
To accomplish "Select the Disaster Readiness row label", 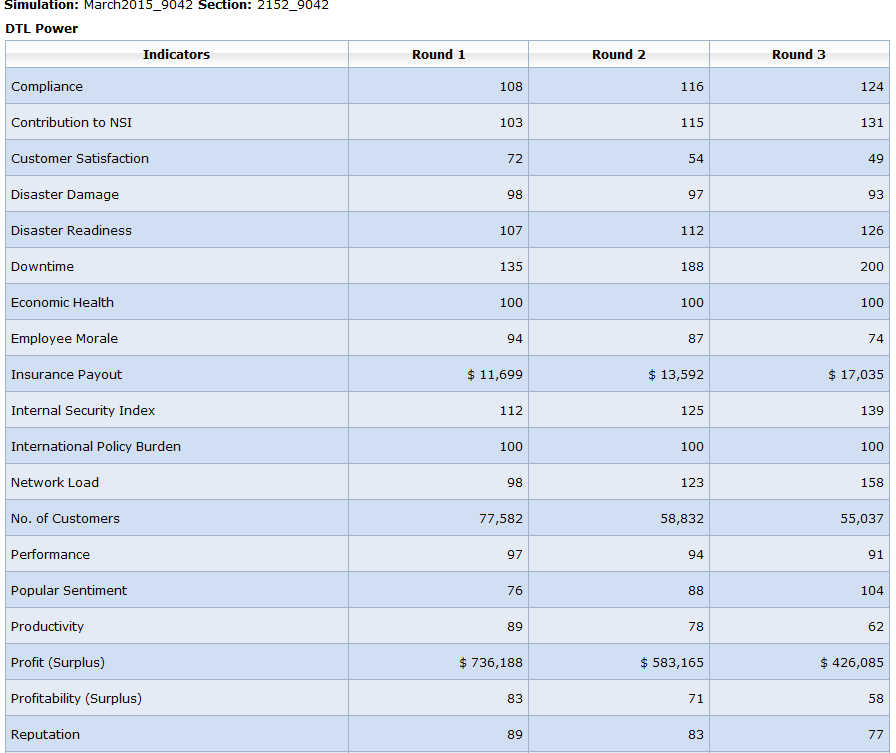I will 71,231.
